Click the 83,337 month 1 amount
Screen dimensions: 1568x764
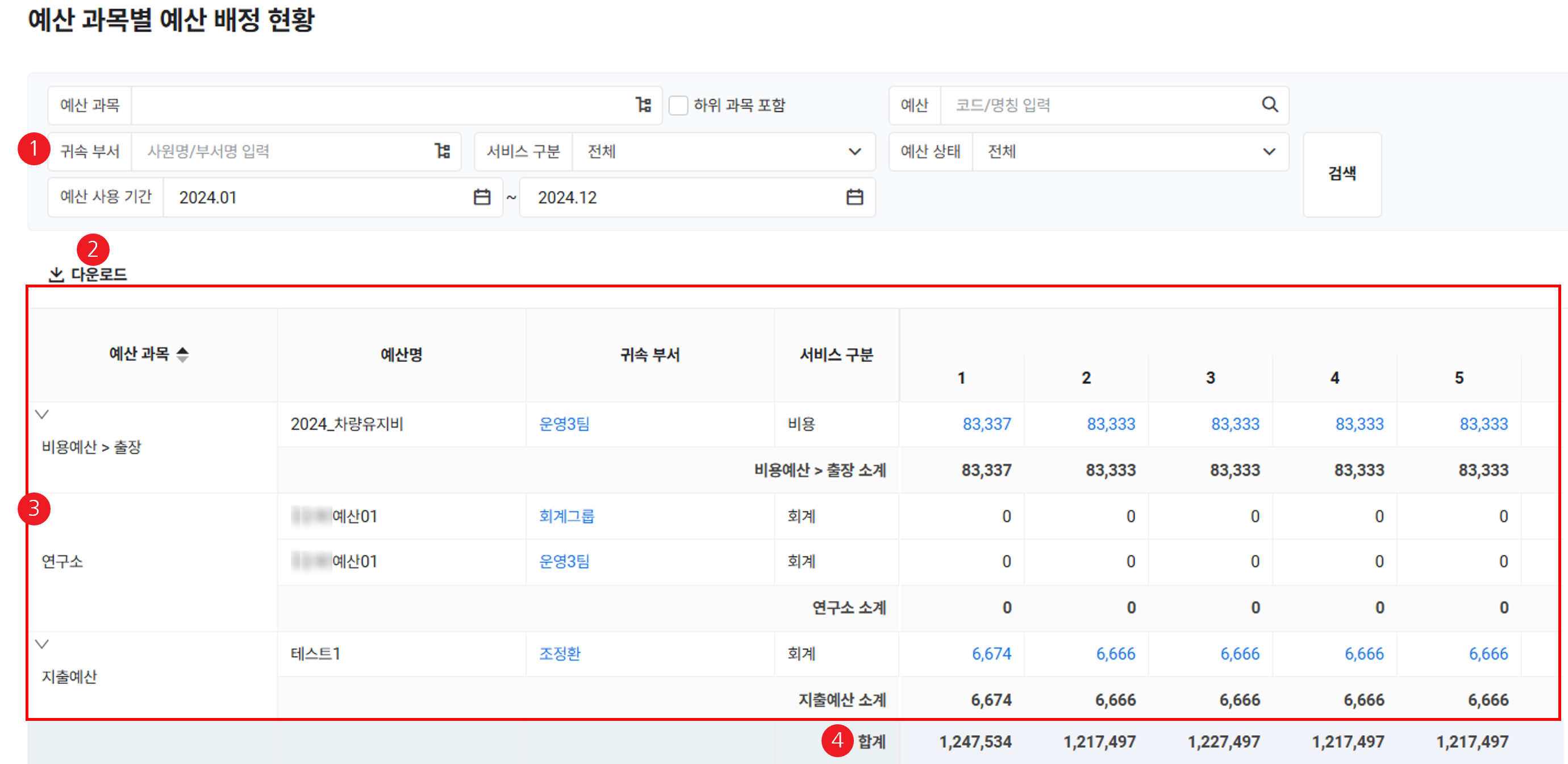tap(986, 424)
